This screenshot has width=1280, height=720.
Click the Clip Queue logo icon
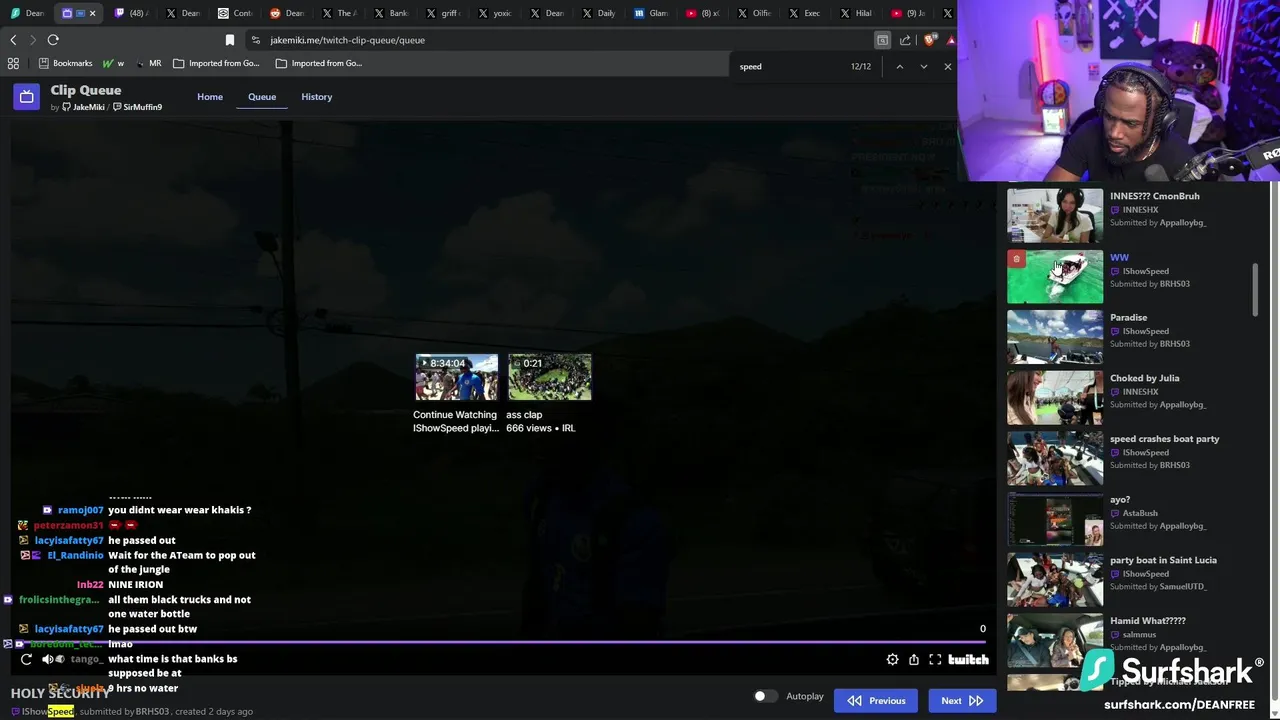pyautogui.click(x=27, y=97)
